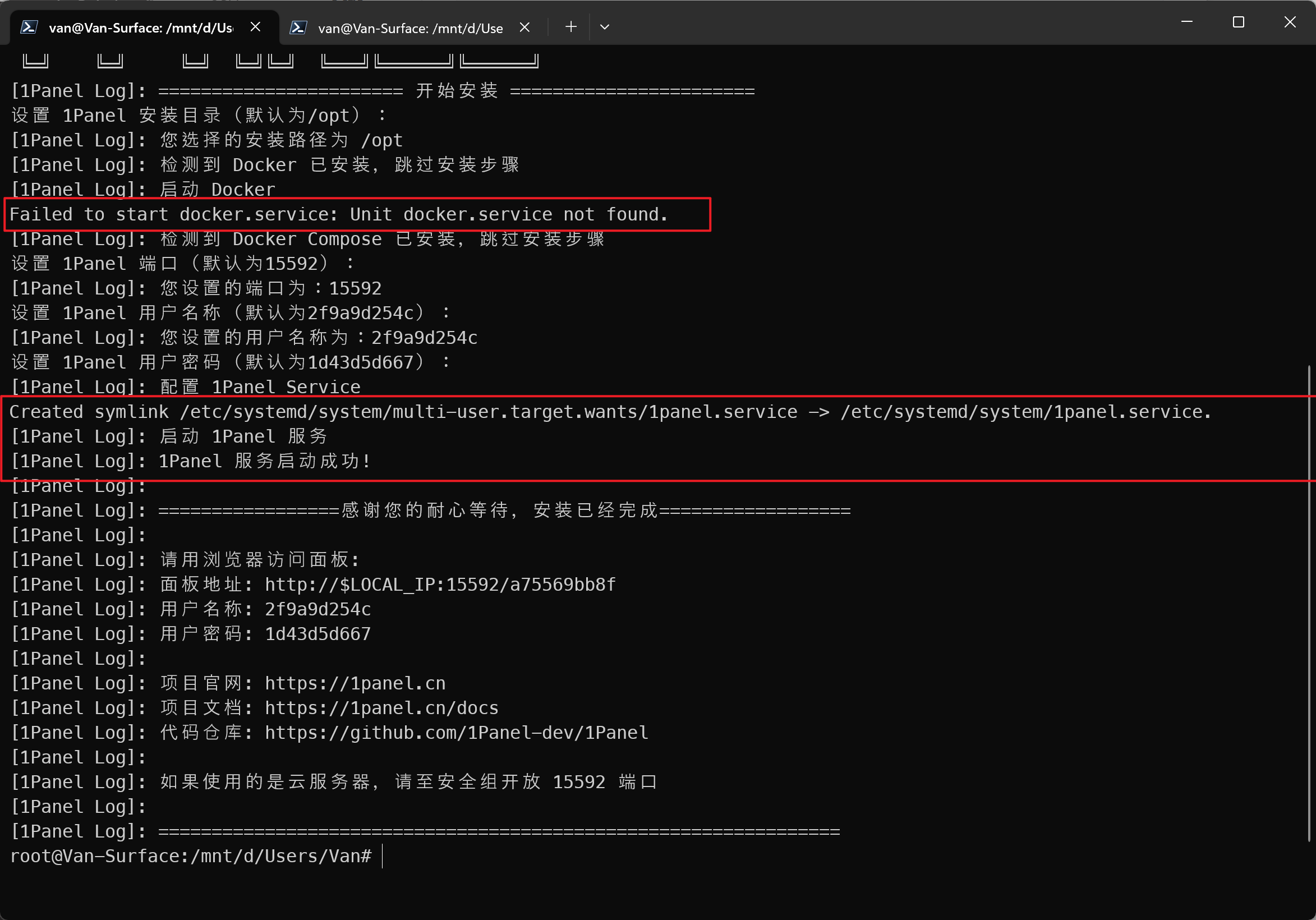This screenshot has width=1316, height=920.
Task: Close the second terminal tab
Action: (524, 27)
